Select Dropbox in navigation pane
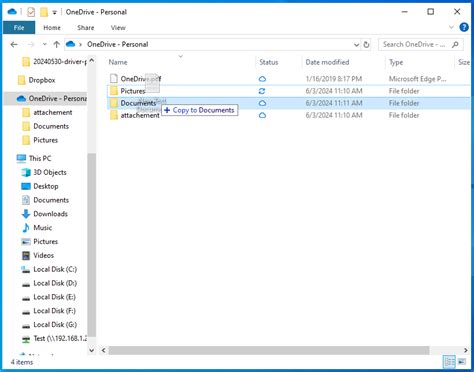474x372 pixels. 36,80
